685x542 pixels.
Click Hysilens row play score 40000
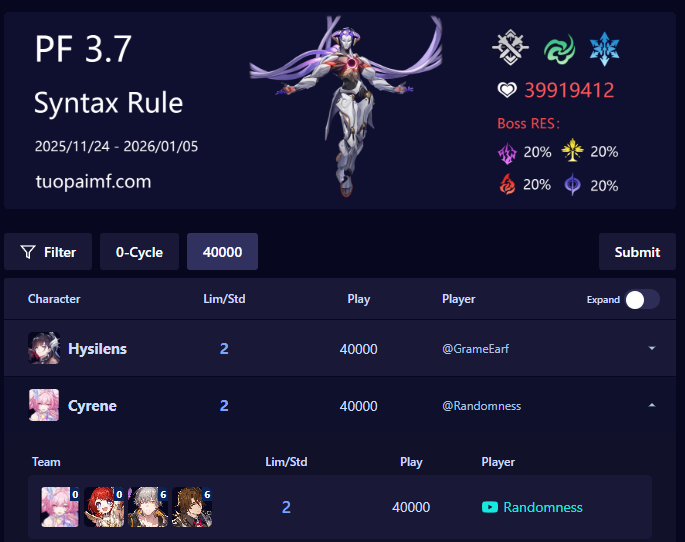tap(359, 349)
